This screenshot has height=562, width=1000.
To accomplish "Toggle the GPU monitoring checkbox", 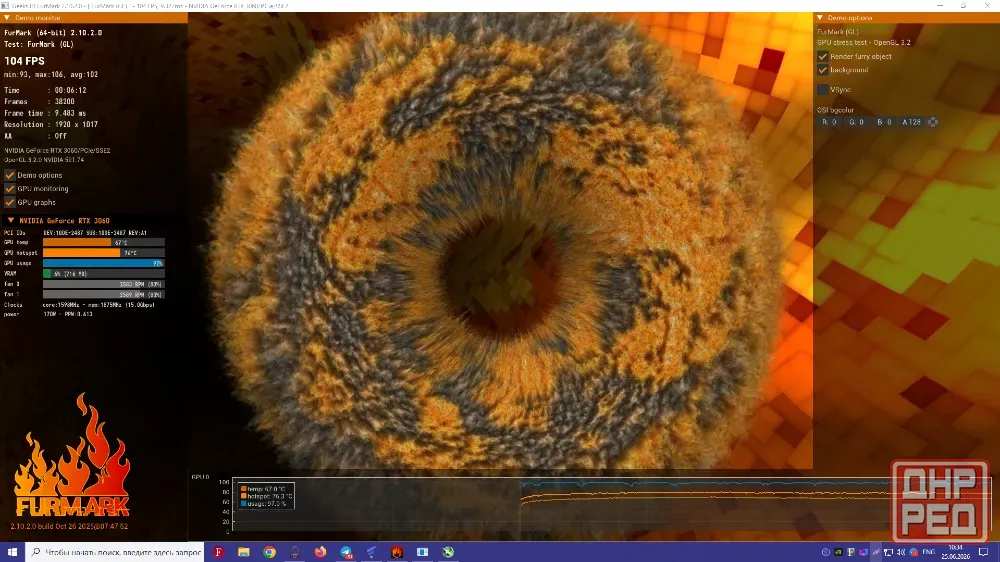I will click(10, 189).
